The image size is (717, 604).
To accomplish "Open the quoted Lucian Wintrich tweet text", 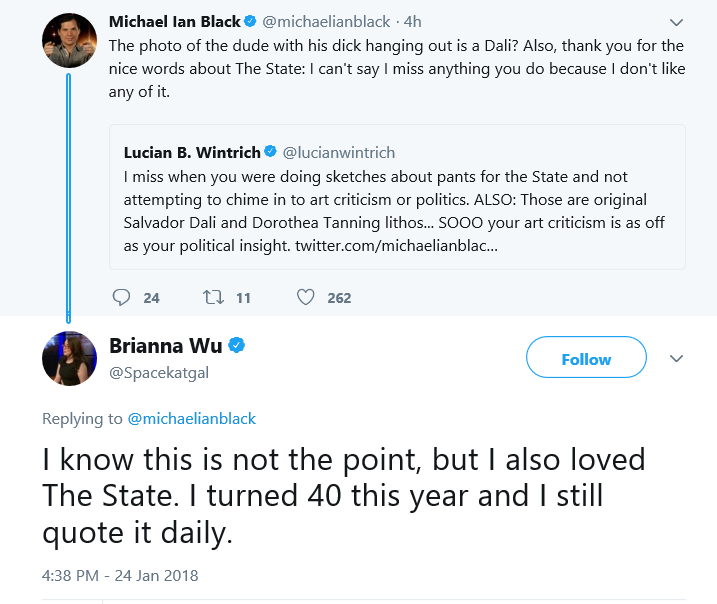I will click(394, 211).
